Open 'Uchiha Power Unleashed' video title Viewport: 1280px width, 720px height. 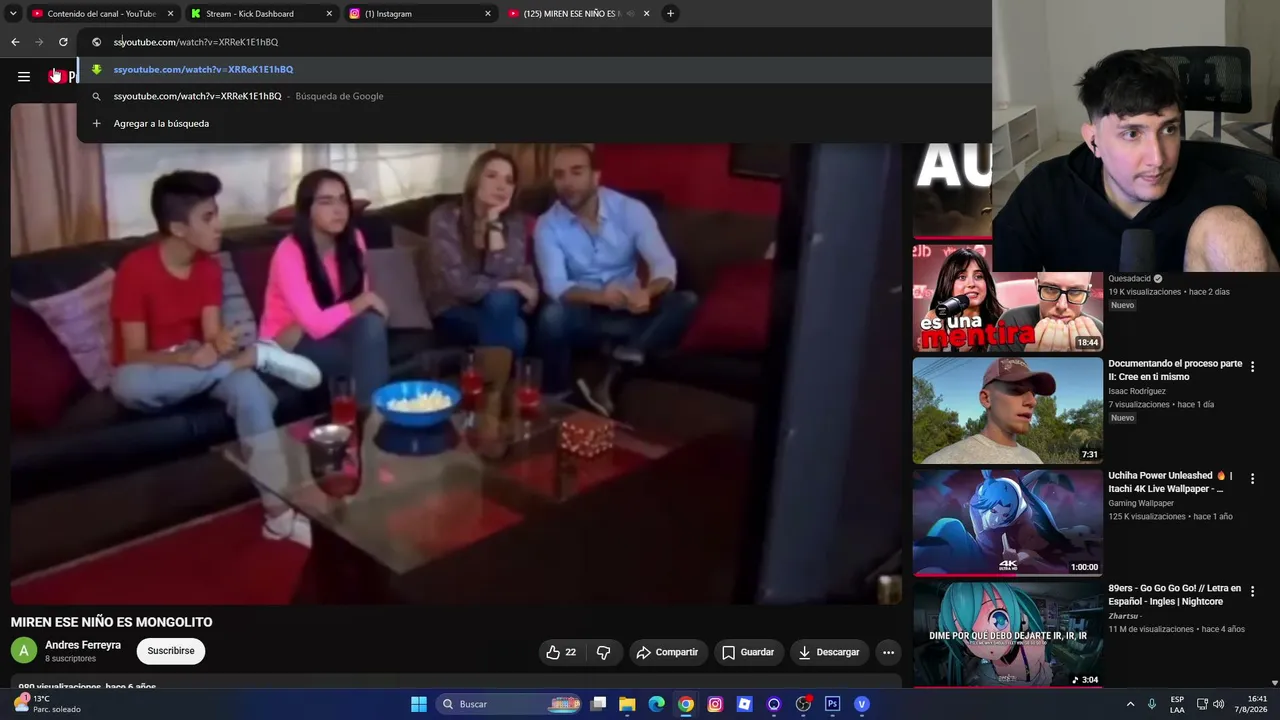pyautogui.click(x=1171, y=482)
